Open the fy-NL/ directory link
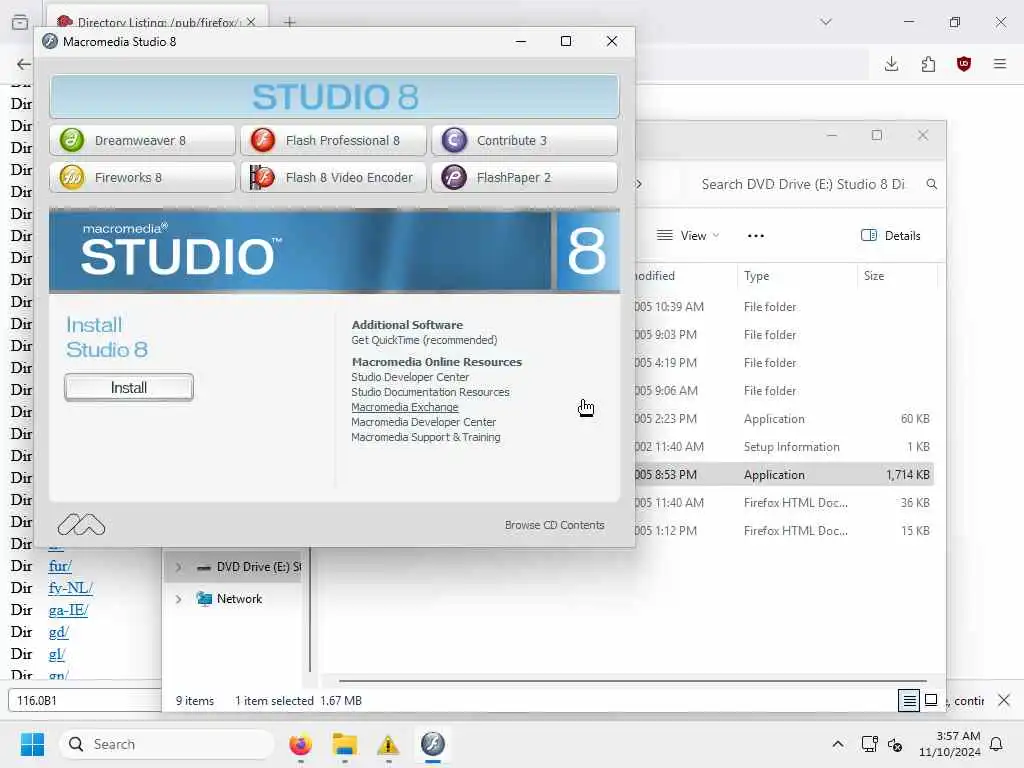Image resolution: width=1024 pixels, height=768 pixels. point(71,588)
